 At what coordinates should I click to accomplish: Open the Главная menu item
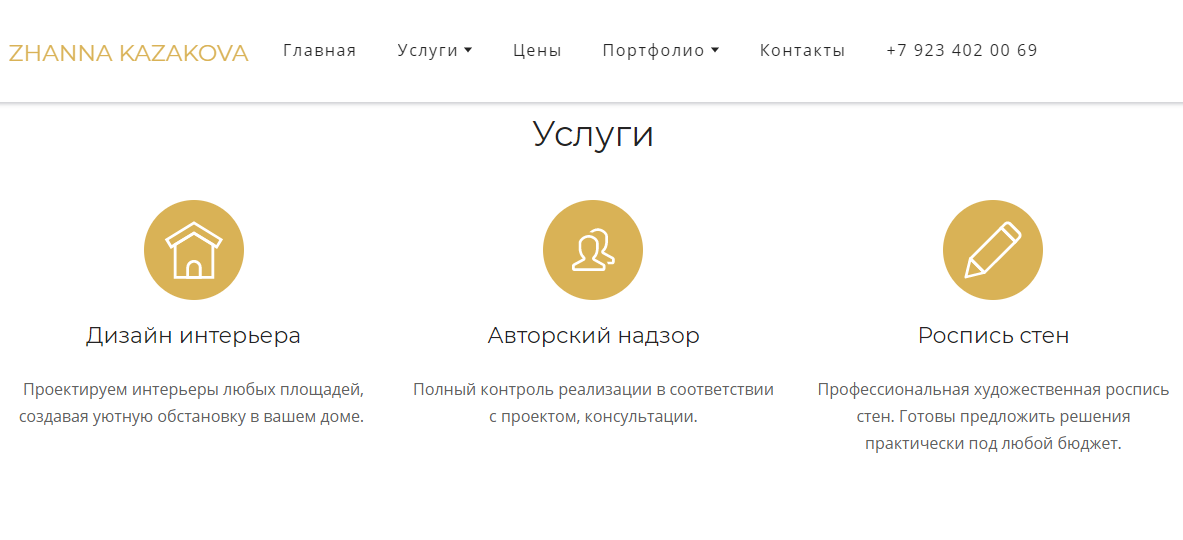[x=320, y=51]
